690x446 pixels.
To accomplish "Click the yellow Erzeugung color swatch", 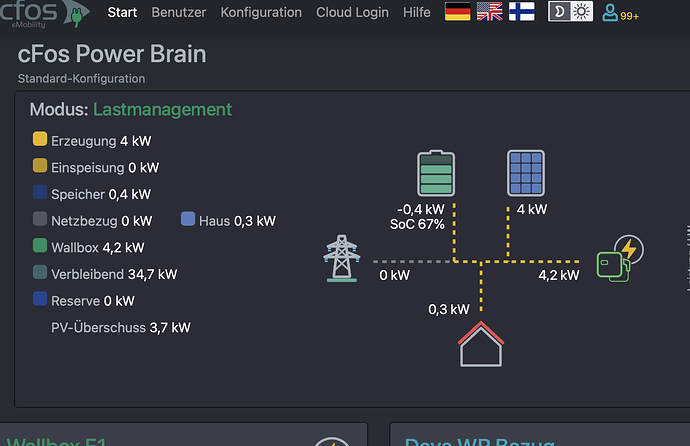I will click(x=40, y=139).
